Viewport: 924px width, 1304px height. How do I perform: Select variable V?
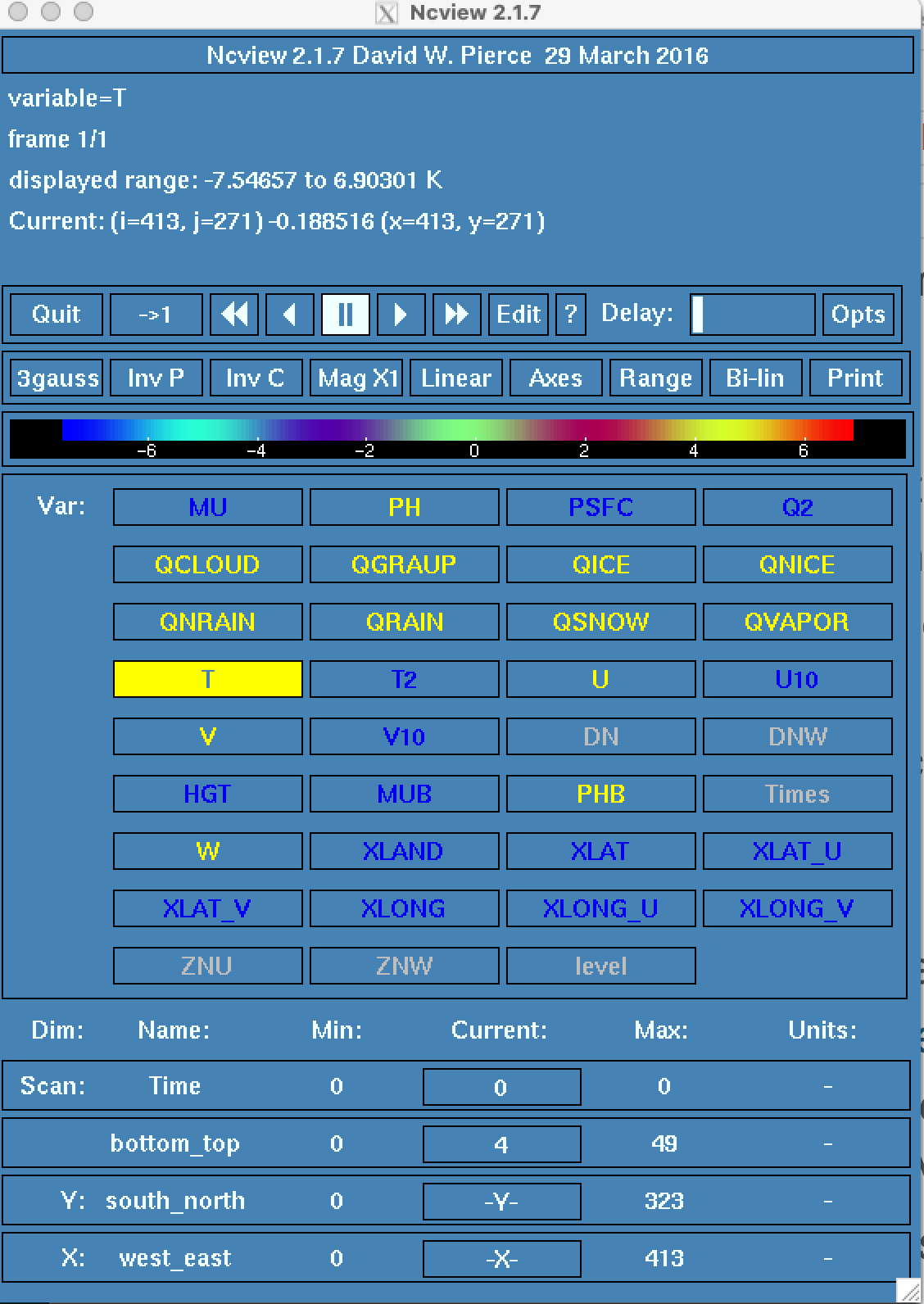(208, 736)
